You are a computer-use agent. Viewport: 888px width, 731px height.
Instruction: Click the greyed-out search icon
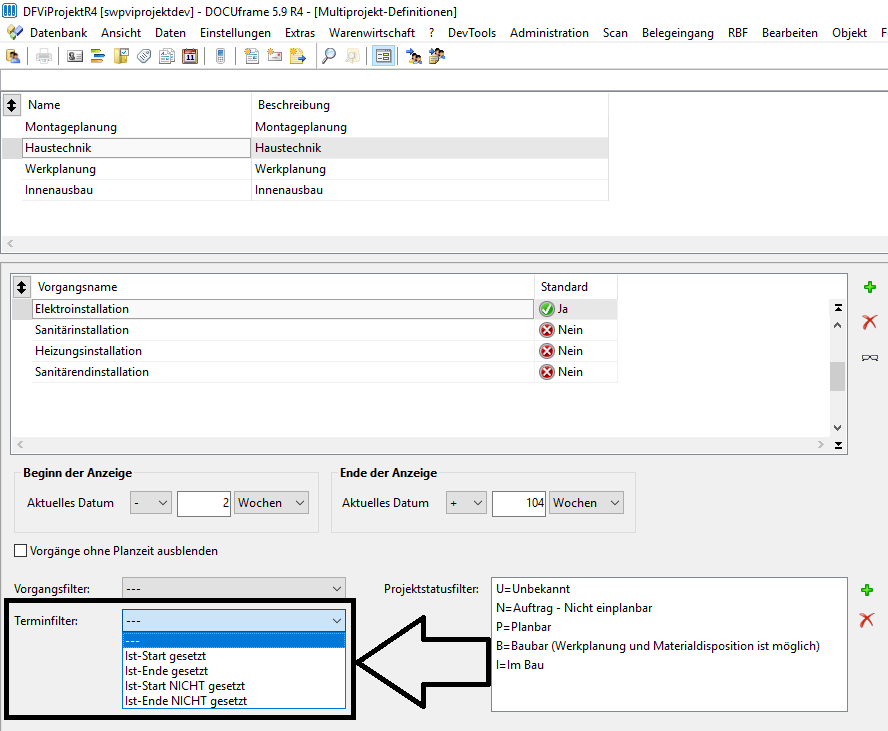pyautogui.click(x=352, y=56)
